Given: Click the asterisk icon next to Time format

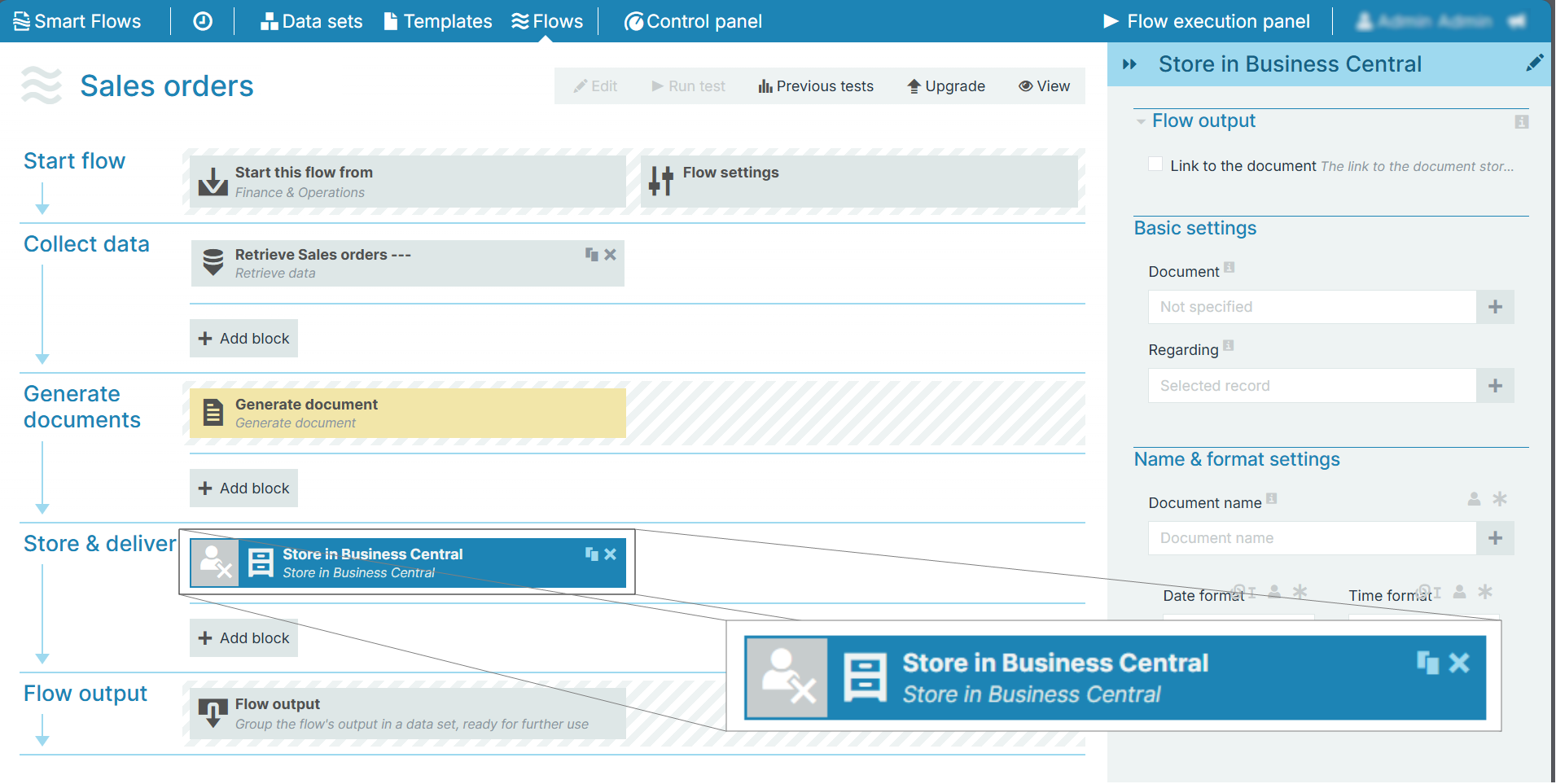Looking at the screenshot, I should click(1485, 592).
